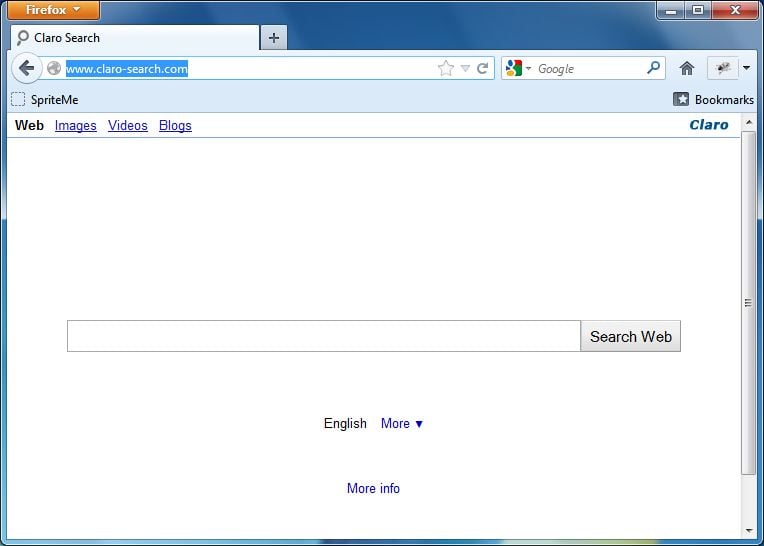The width and height of the screenshot is (764, 546).
Task: Click the SpriteMe bookmarklet
Action: (45, 100)
